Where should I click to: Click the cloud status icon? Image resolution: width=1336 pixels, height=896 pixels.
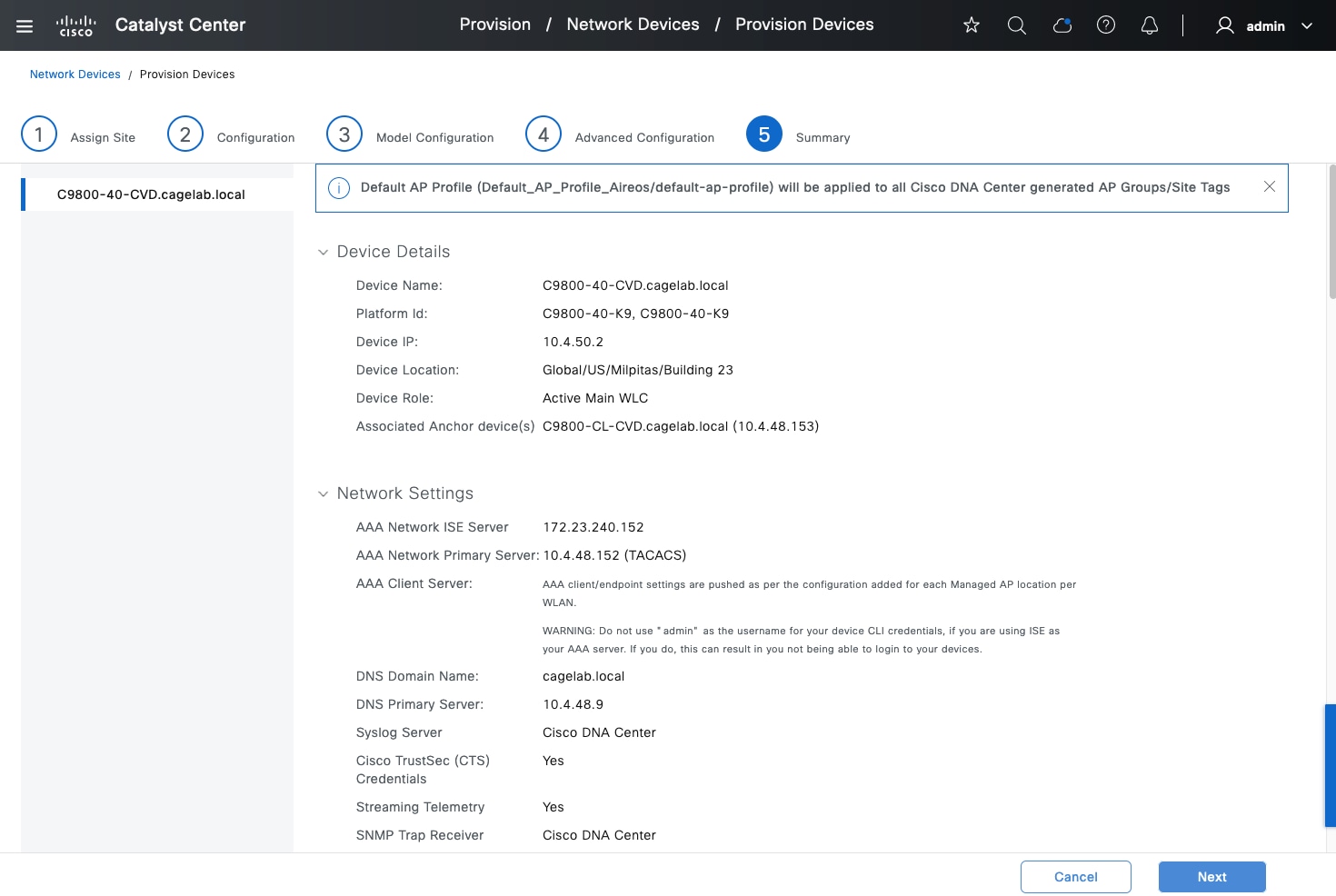1062,25
